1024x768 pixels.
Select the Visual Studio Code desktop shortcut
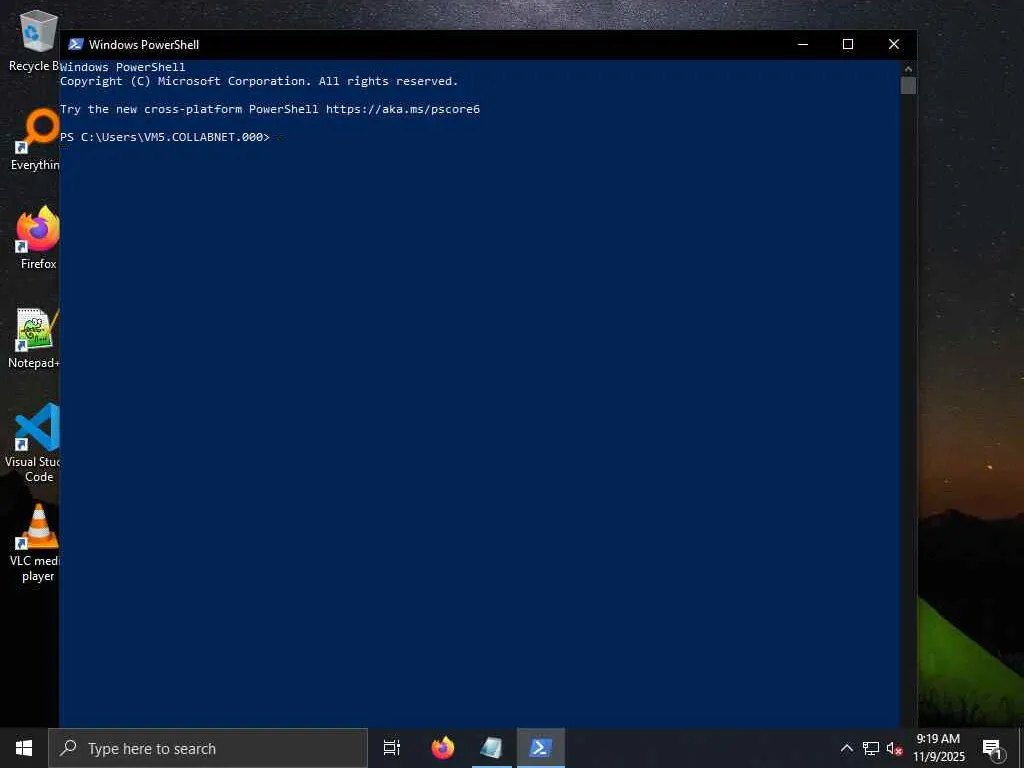click(33, 443)
